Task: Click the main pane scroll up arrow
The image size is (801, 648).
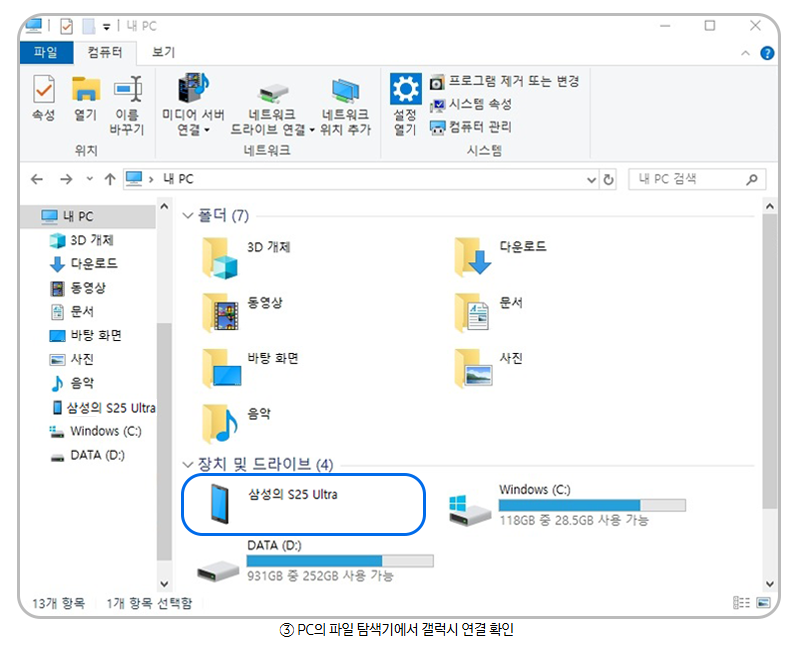Action: click(x=770, y=207)
